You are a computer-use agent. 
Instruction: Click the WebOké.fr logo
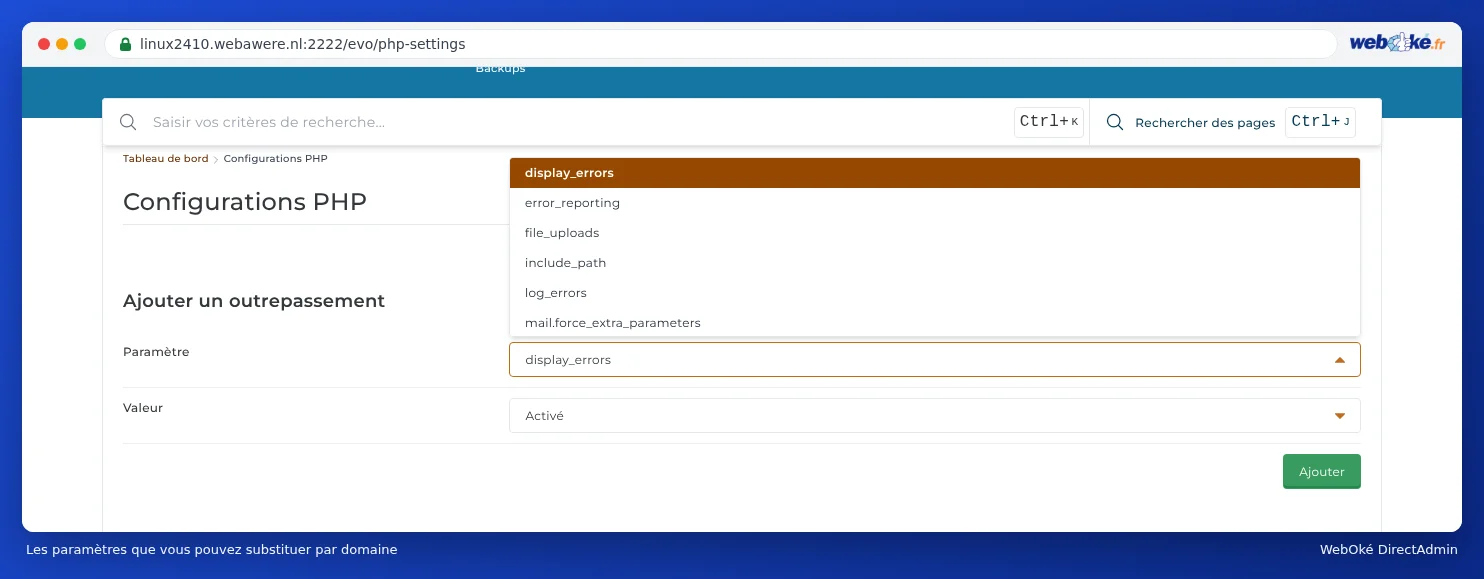[x=1397, y=43]
